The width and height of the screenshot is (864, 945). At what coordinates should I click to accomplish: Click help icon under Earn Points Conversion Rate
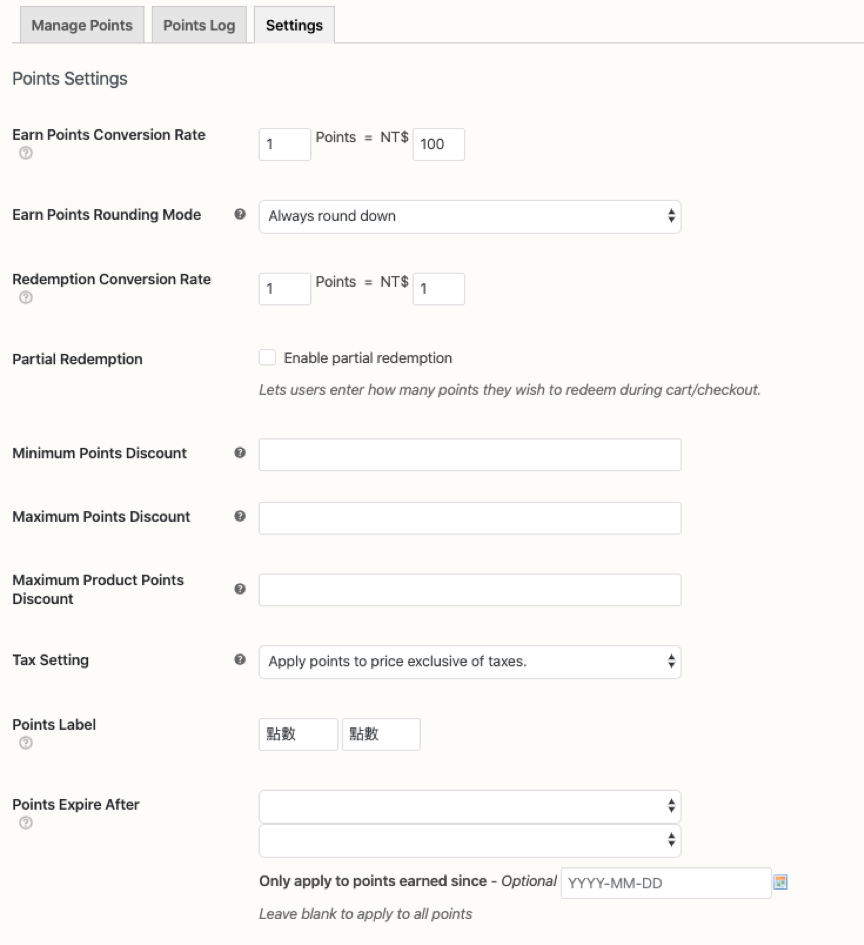point(23,155)
